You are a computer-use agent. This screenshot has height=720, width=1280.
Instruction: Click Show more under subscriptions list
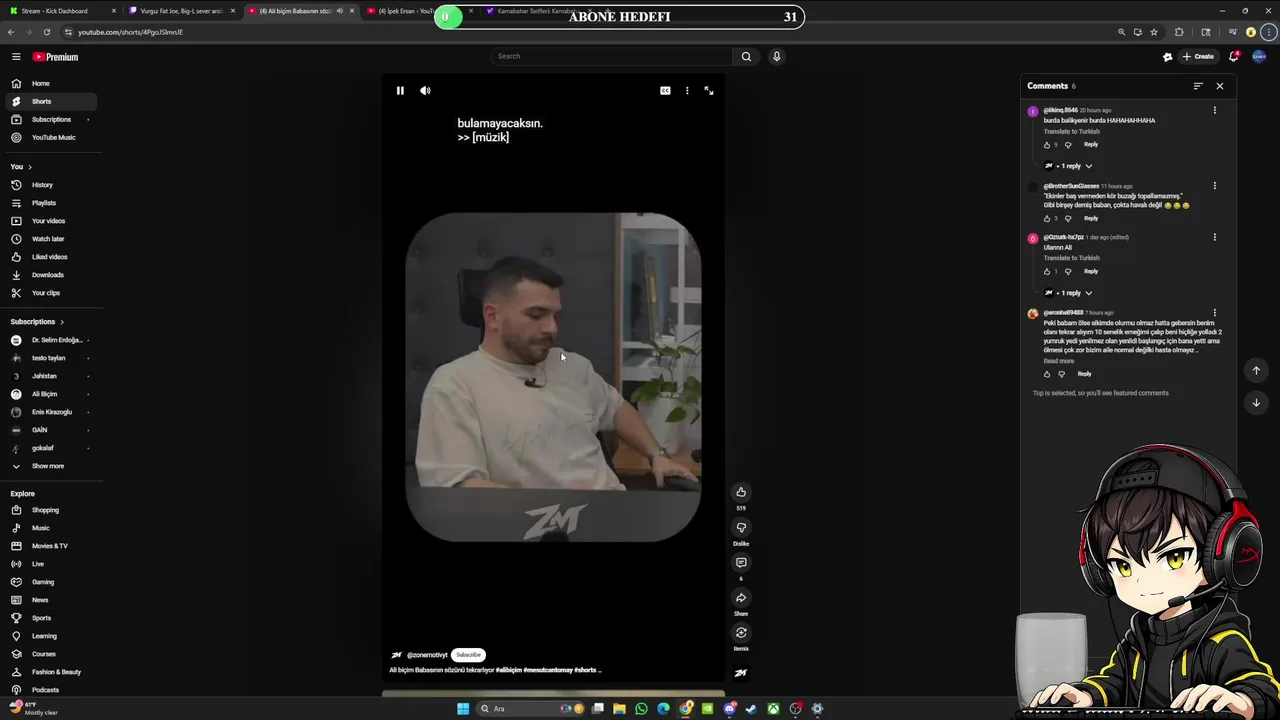[50, 466]
